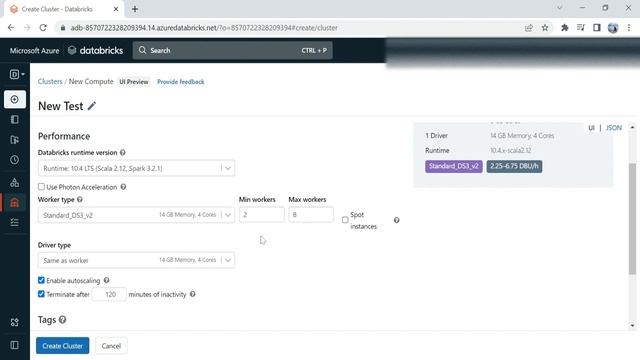Open the Data icon in sidebar
Image resolution: width=640 pixels, height=360 pixels.
click(x=15, y=182)
